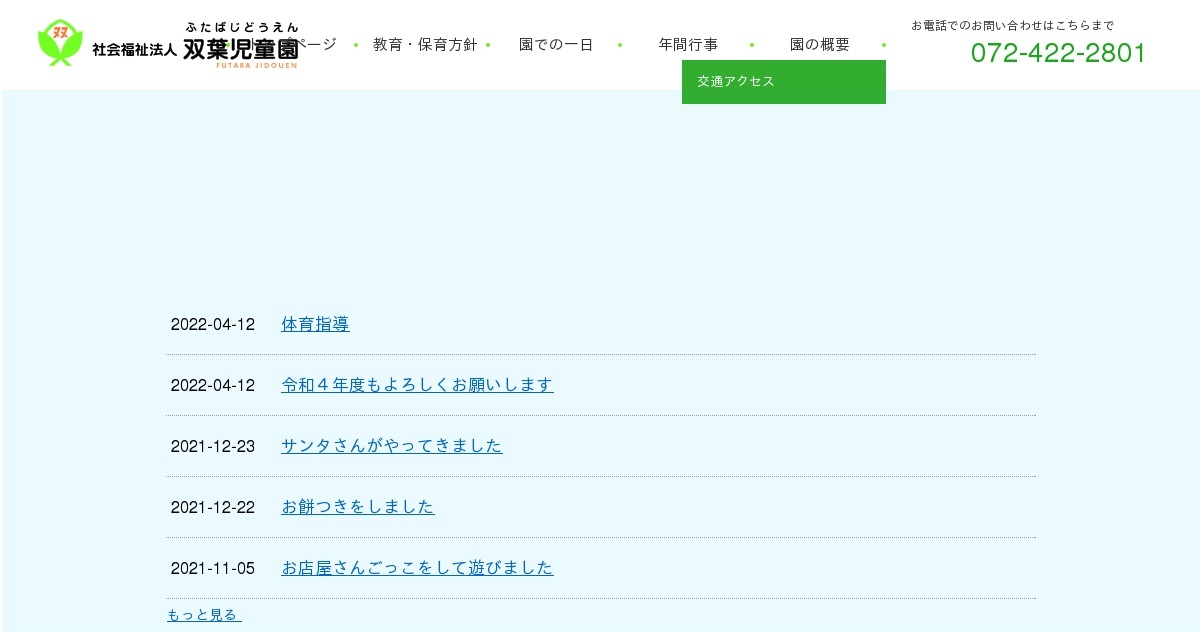Open the 年間行事 navigation item
The image size is (1200, 632).
[688, 45]
